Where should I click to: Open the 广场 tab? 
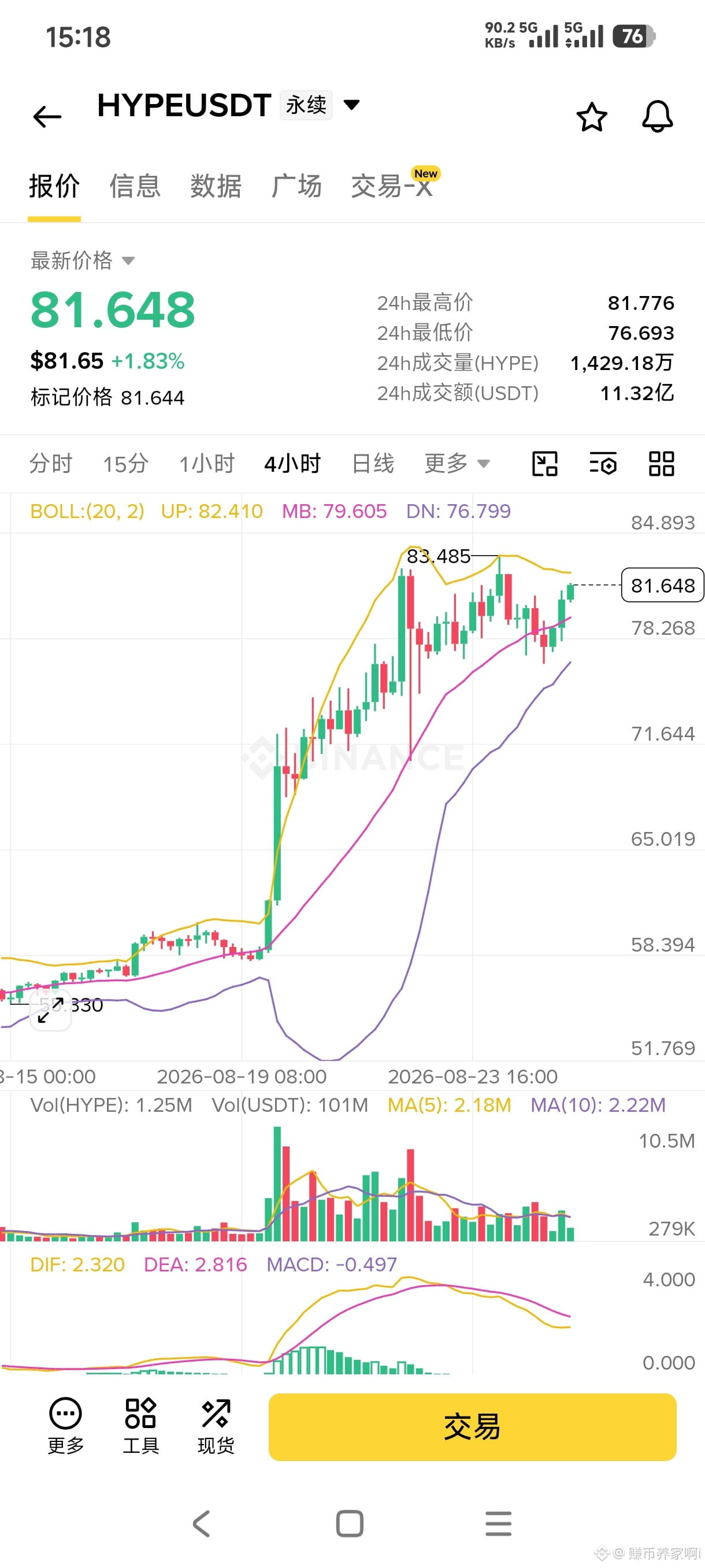point(296,186)
